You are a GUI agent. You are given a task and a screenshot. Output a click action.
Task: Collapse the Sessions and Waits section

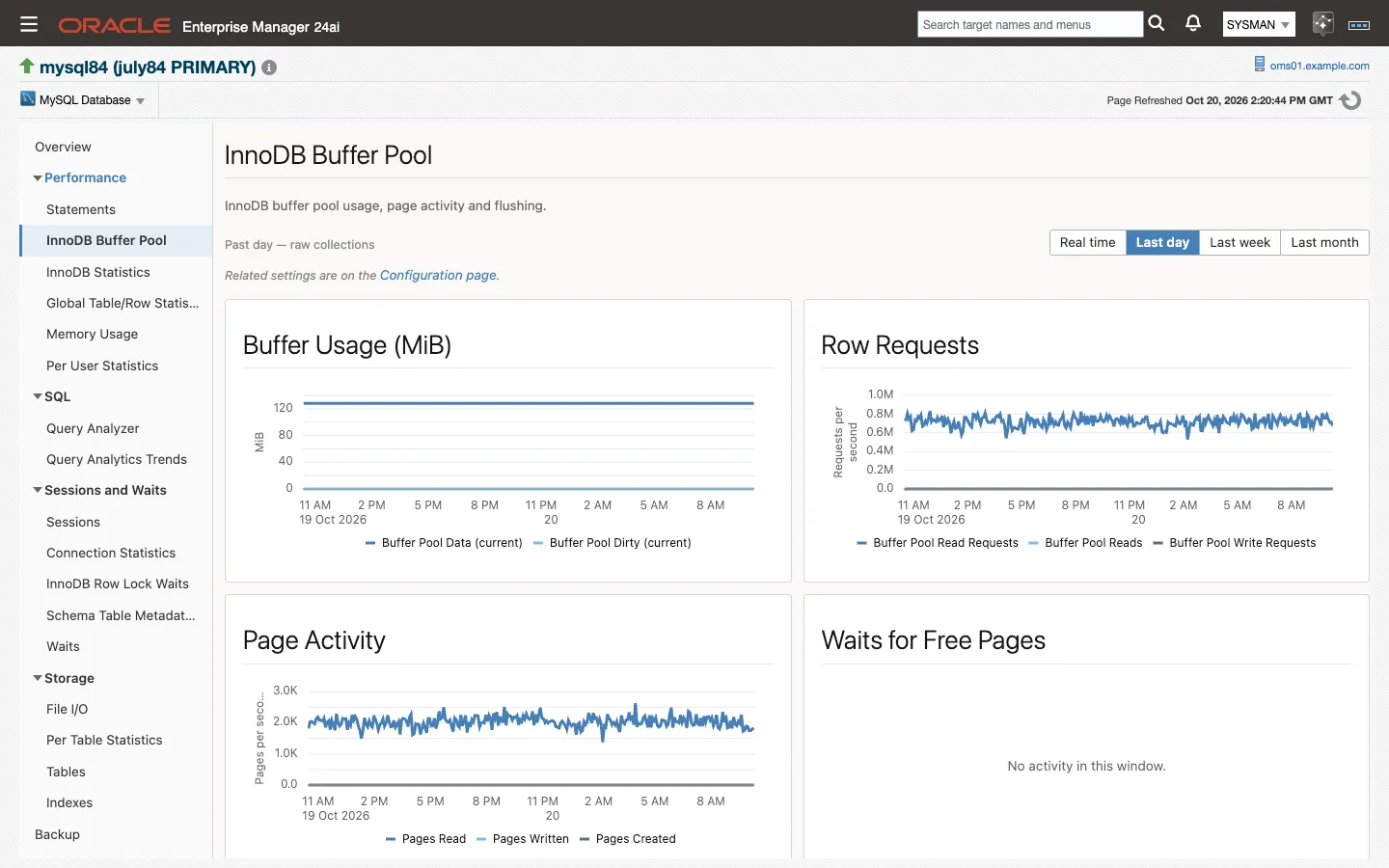[x=38, y=490]
